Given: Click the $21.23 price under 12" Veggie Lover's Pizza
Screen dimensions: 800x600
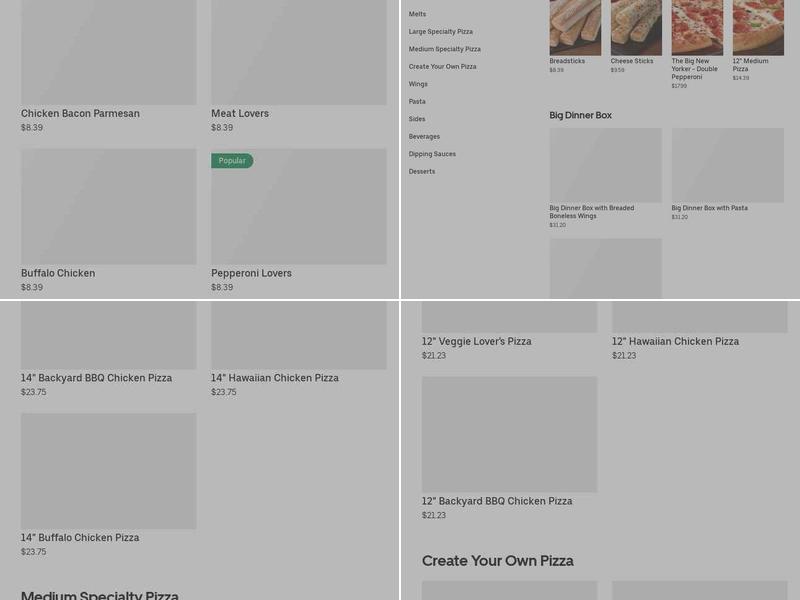Looking at the screenshot, I should (x=434, y=356).
